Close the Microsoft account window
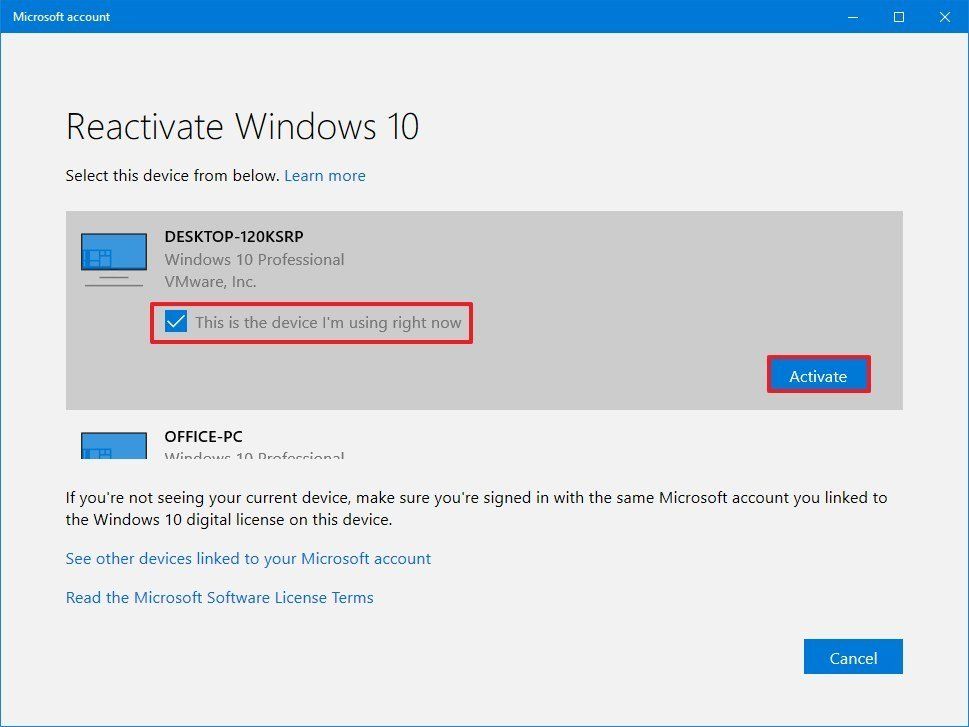 click(943, 17)
